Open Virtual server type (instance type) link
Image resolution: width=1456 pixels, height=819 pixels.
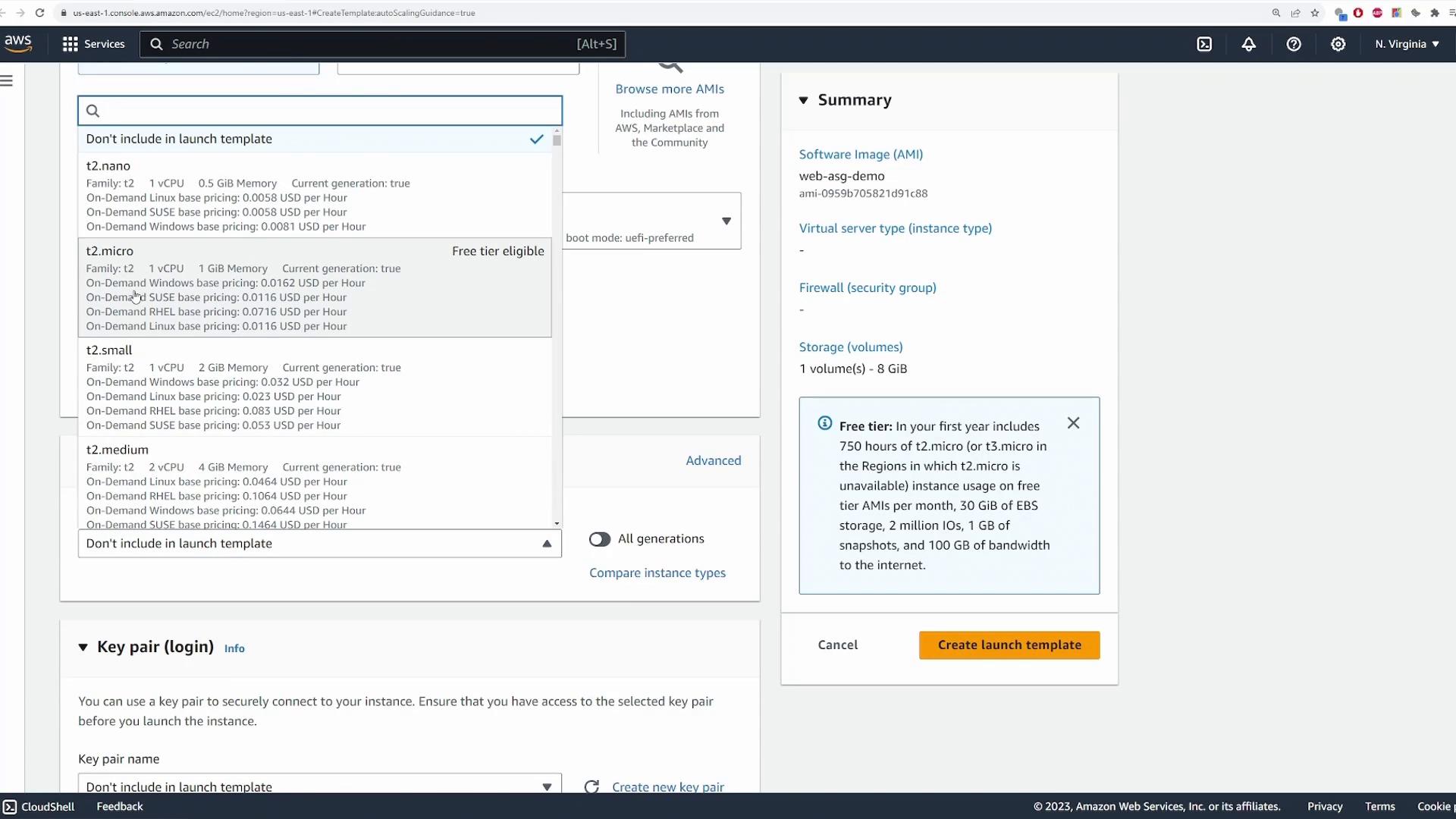pos(896,228)
